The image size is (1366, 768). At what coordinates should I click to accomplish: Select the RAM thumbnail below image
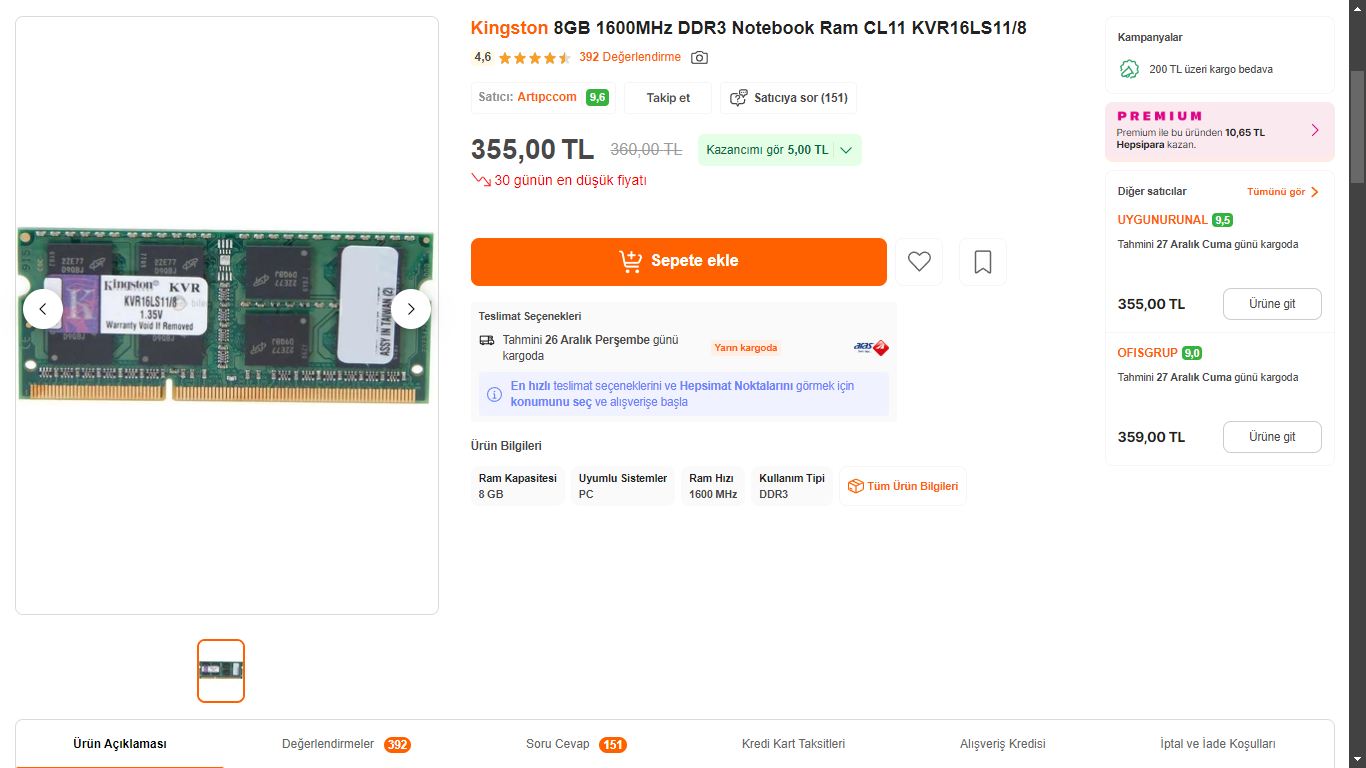(221, 671)
